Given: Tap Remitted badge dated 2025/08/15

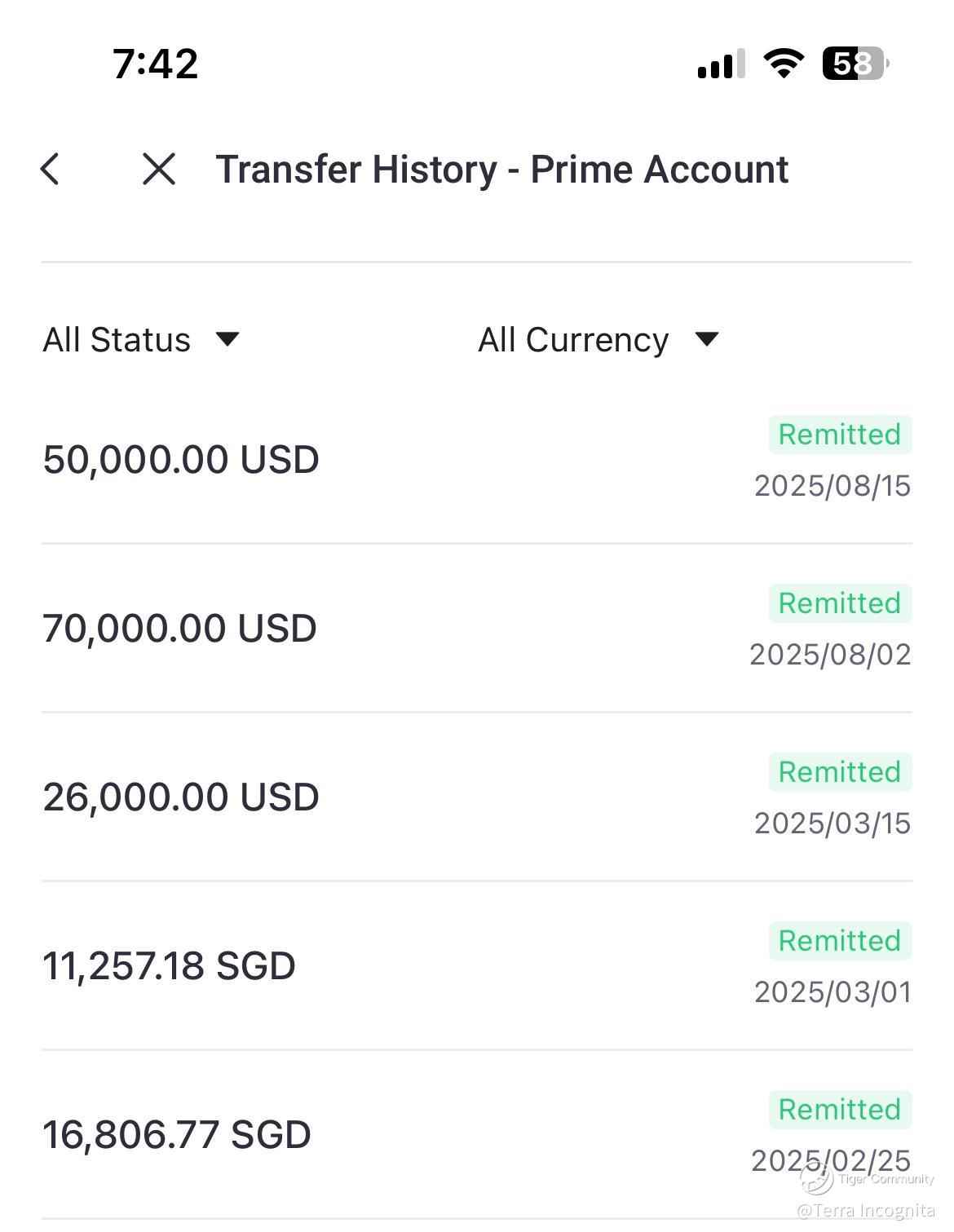Looking at the screenshot, I should 840,435.
